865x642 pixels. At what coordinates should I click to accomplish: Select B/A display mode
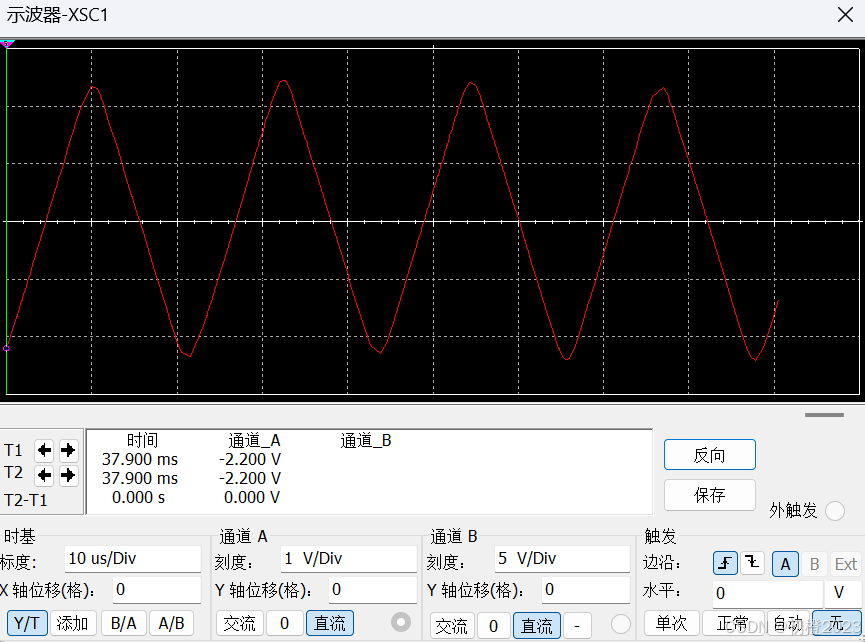click(124, 623)
